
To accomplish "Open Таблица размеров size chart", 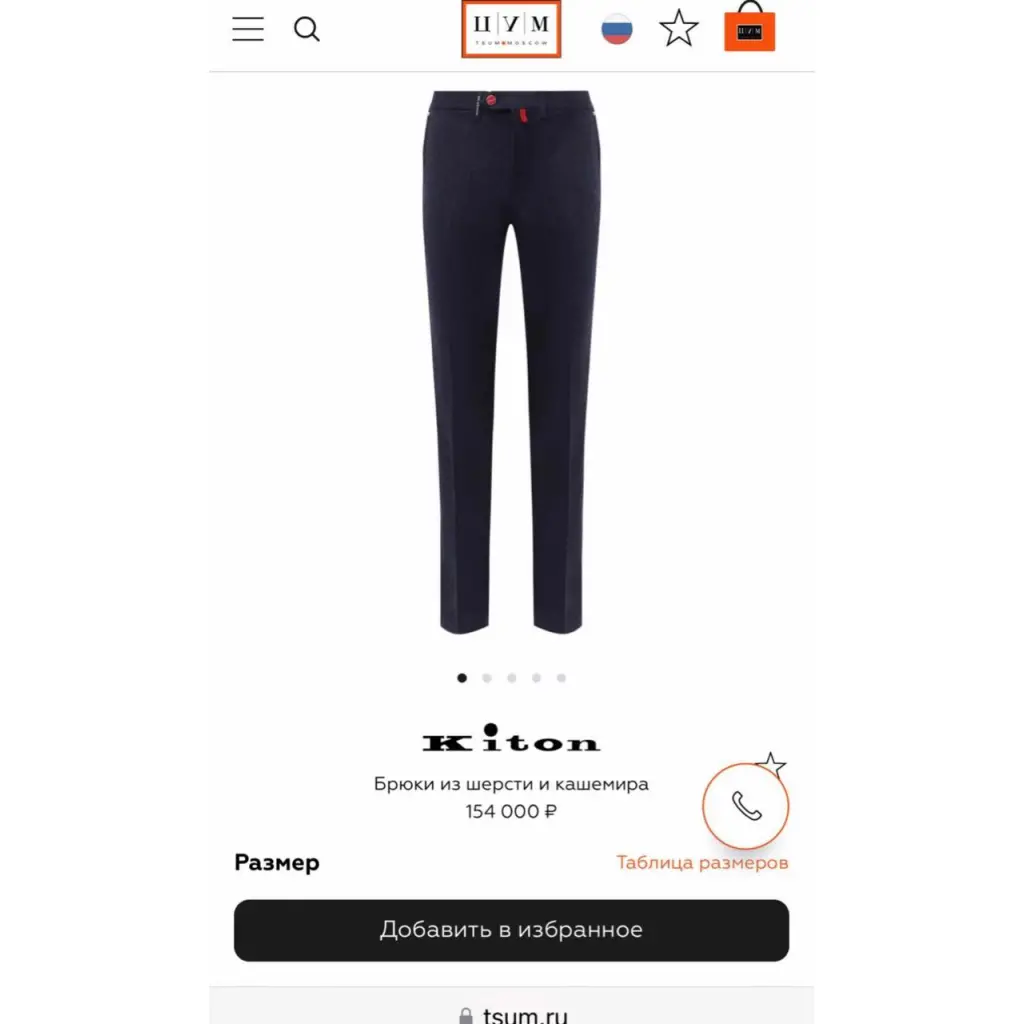I will click(702, 863).
